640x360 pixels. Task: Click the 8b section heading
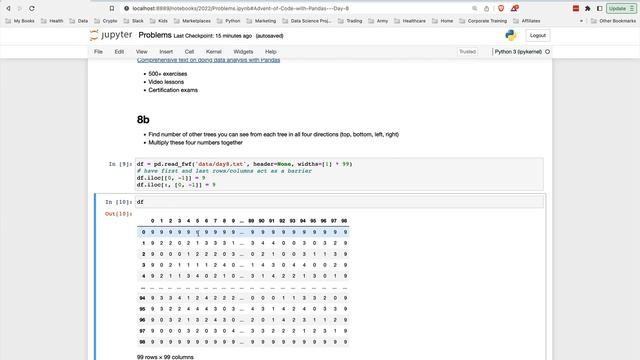click(x=143, y=120)
